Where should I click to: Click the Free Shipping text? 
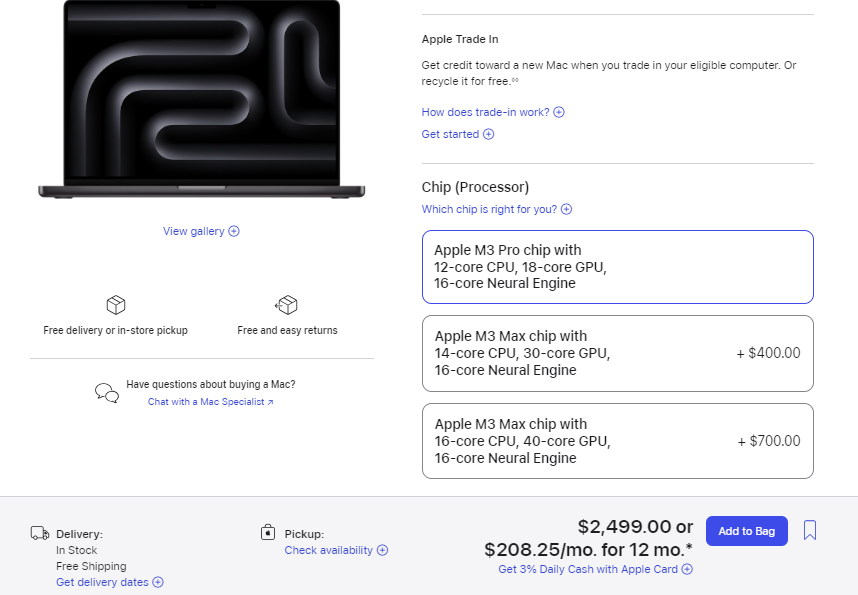(x=91, y=566)
